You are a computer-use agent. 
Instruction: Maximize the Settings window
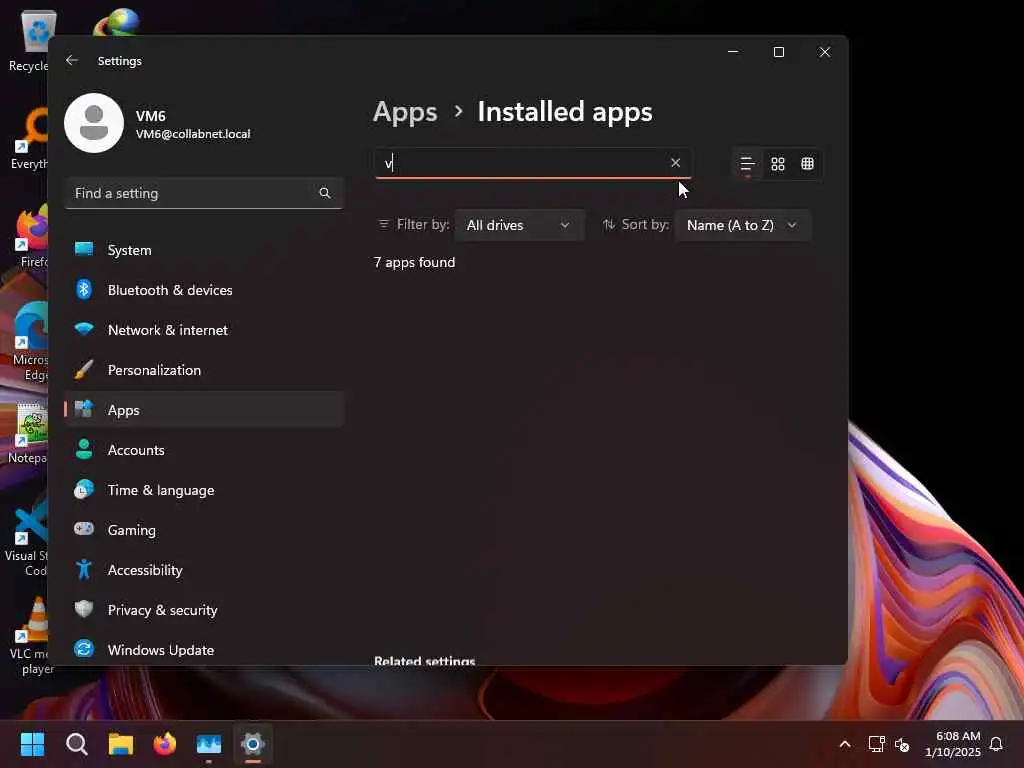click(x=778, y=52)
